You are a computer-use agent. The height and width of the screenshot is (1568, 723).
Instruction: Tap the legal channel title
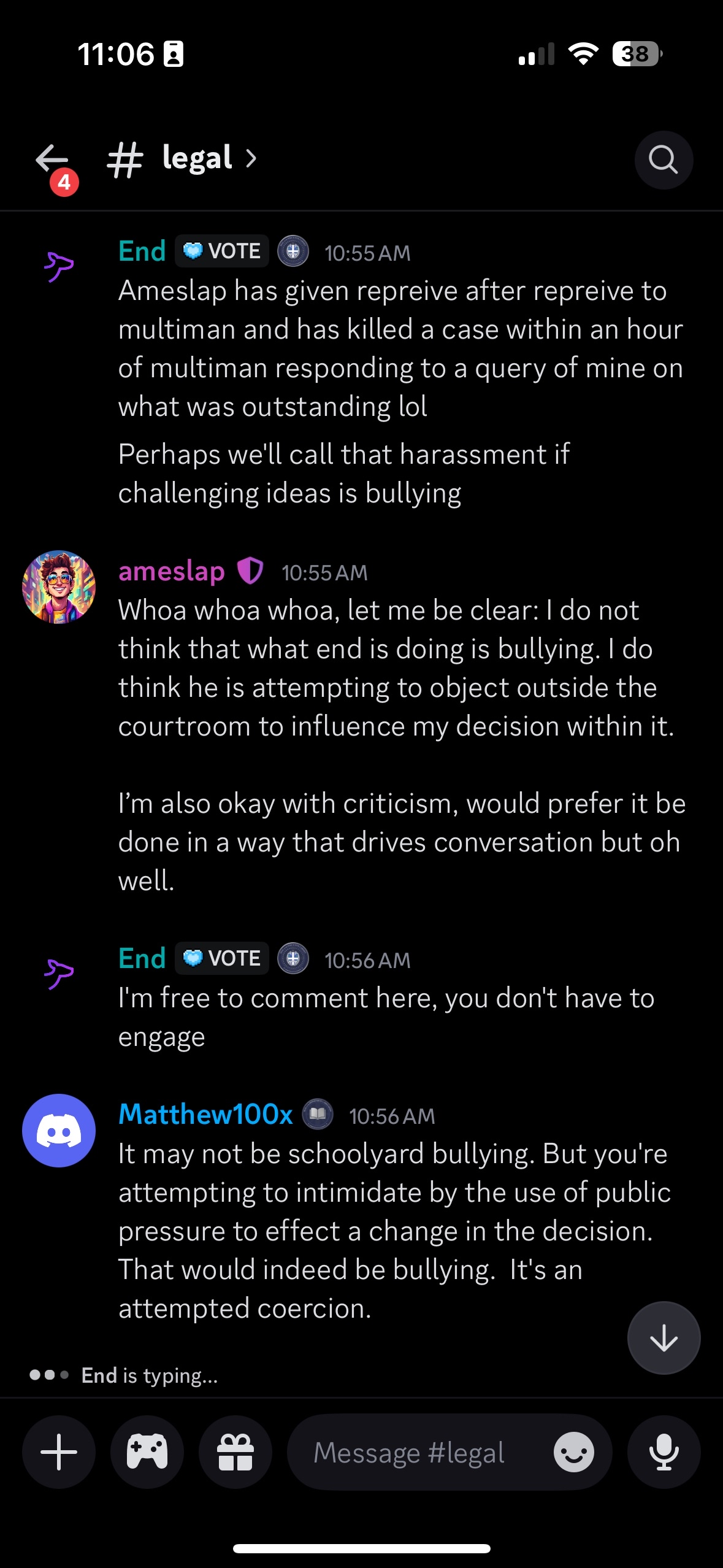(197, 159)
